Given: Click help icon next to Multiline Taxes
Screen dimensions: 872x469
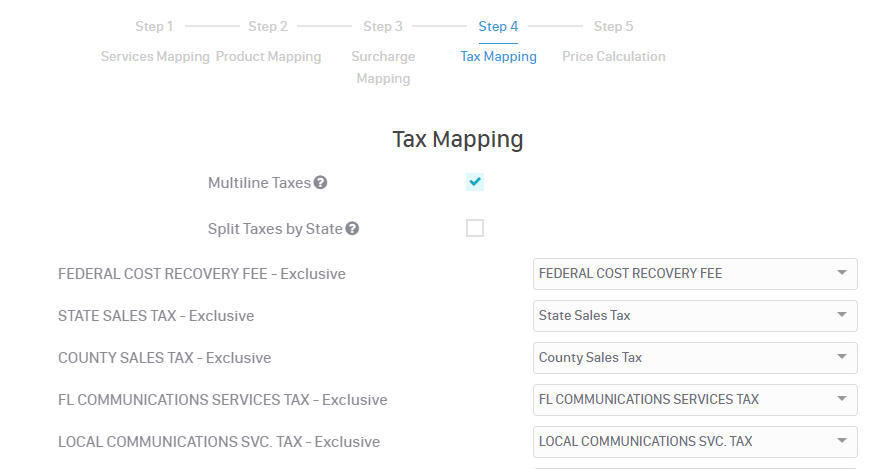Looking at the screenshot, I should click(320, 183).
